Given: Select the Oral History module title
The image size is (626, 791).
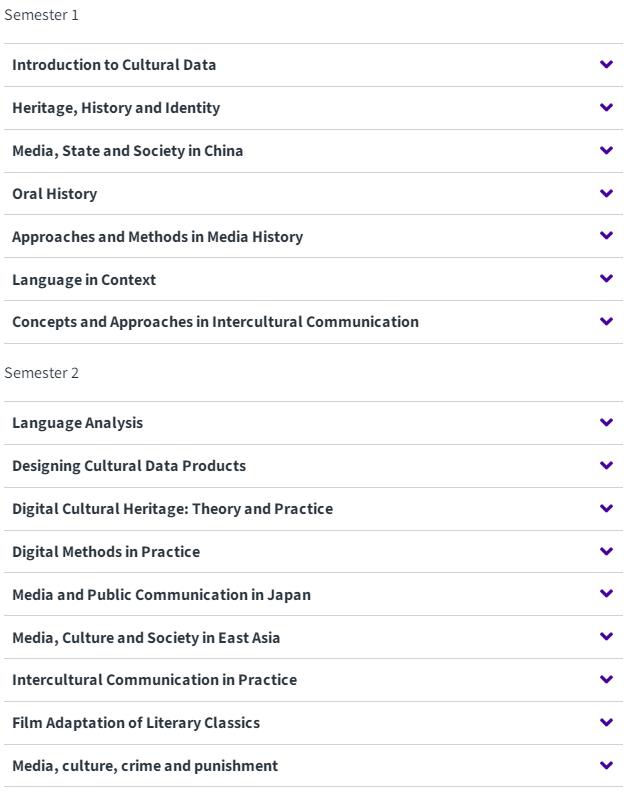Looking at the screenshot, I should pyautogui.click(x=54, y=194).
